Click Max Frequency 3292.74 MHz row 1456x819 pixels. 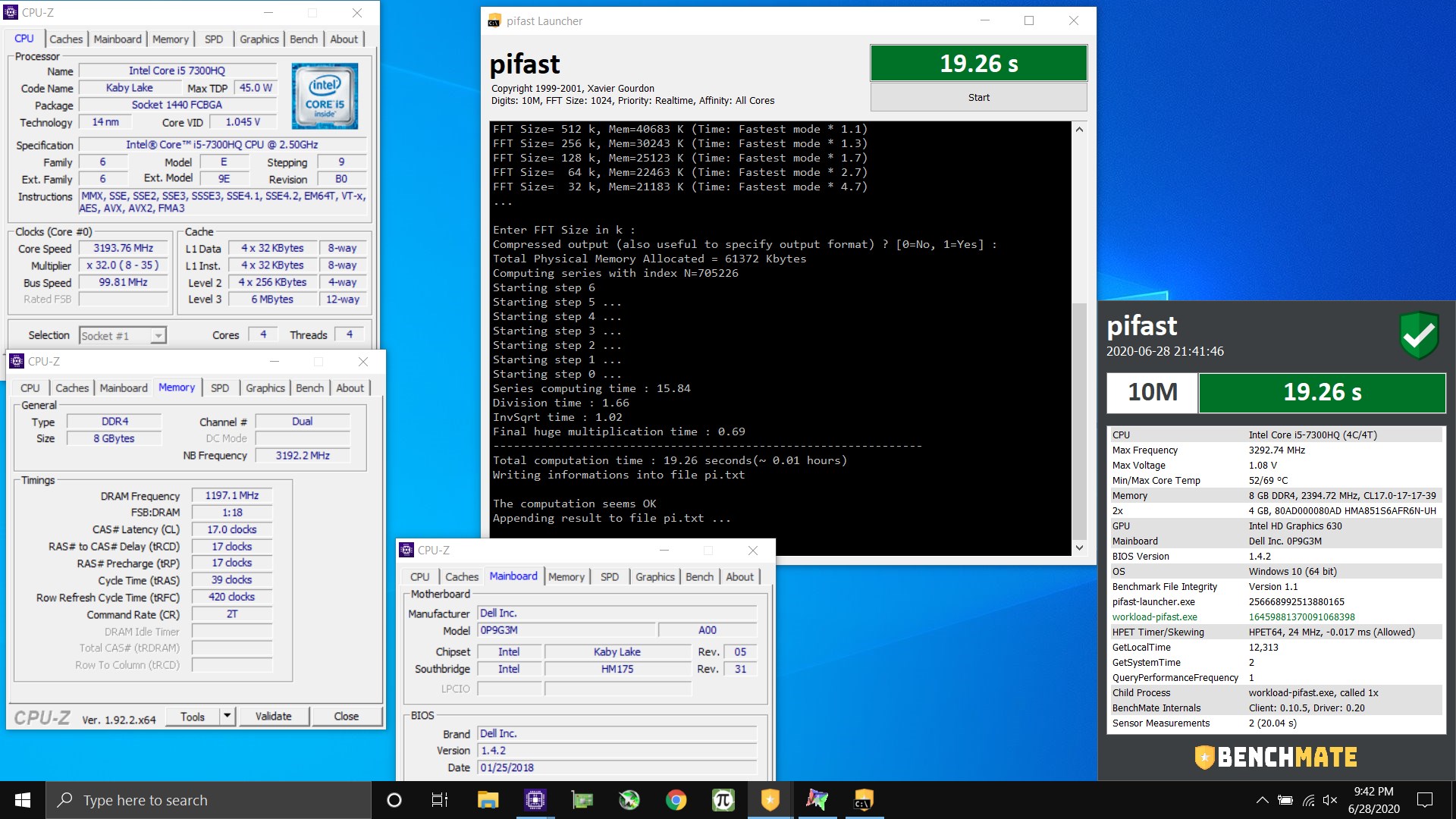tap(1276, 450)
